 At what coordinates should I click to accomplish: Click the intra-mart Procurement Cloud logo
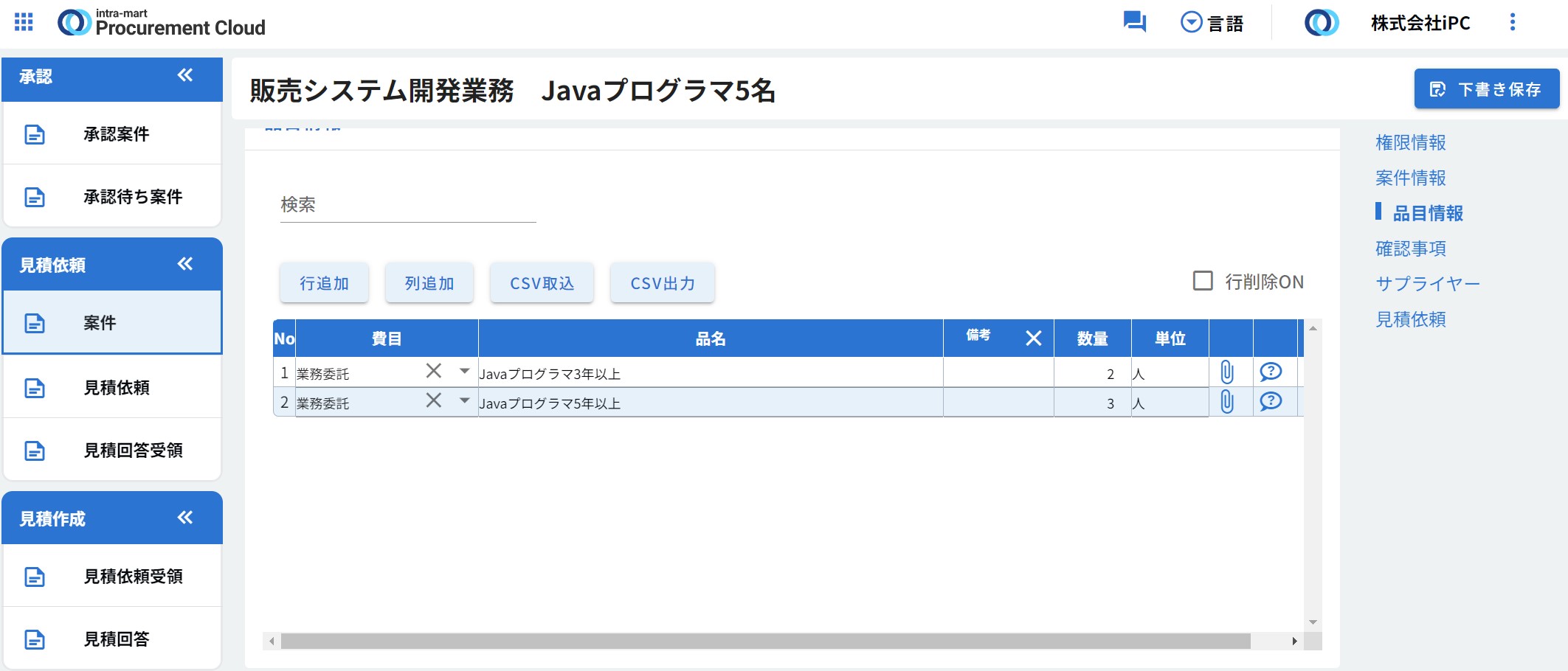[x=162, y=23]
